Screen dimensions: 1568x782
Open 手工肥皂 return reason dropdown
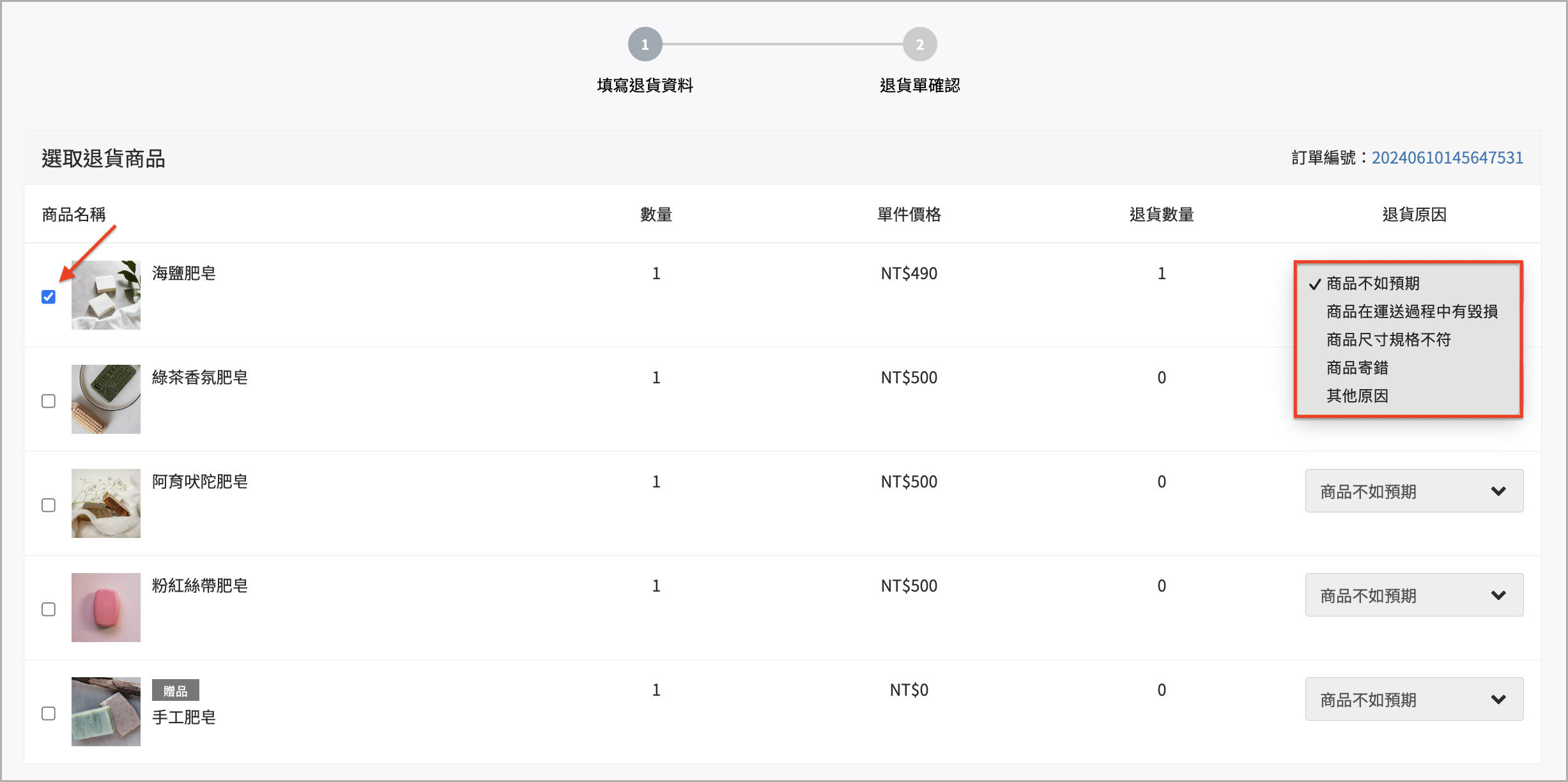[x=1413, y=699]
